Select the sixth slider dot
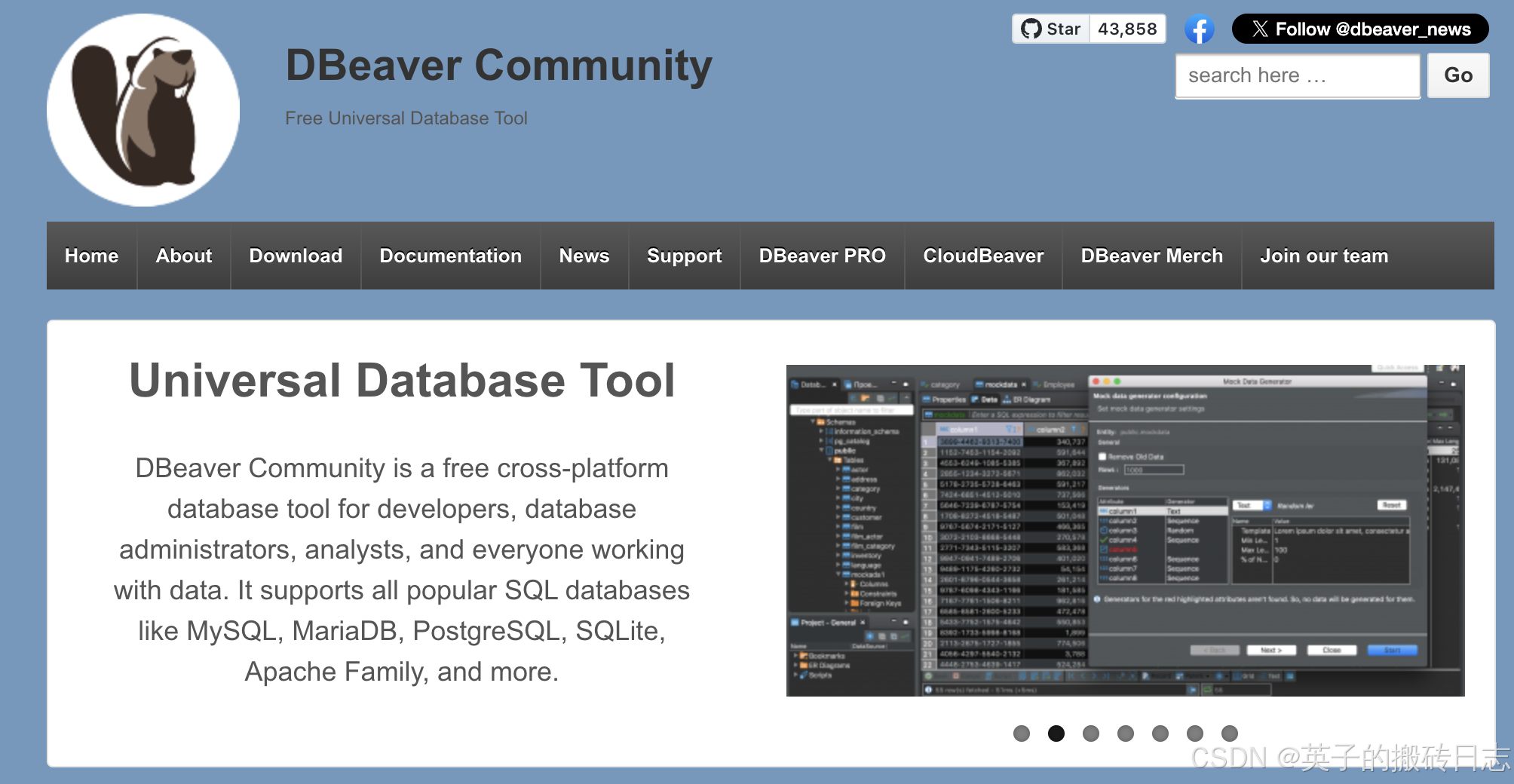The width and height of the screenshot is (1514, 784). [x=1195, y=733]
